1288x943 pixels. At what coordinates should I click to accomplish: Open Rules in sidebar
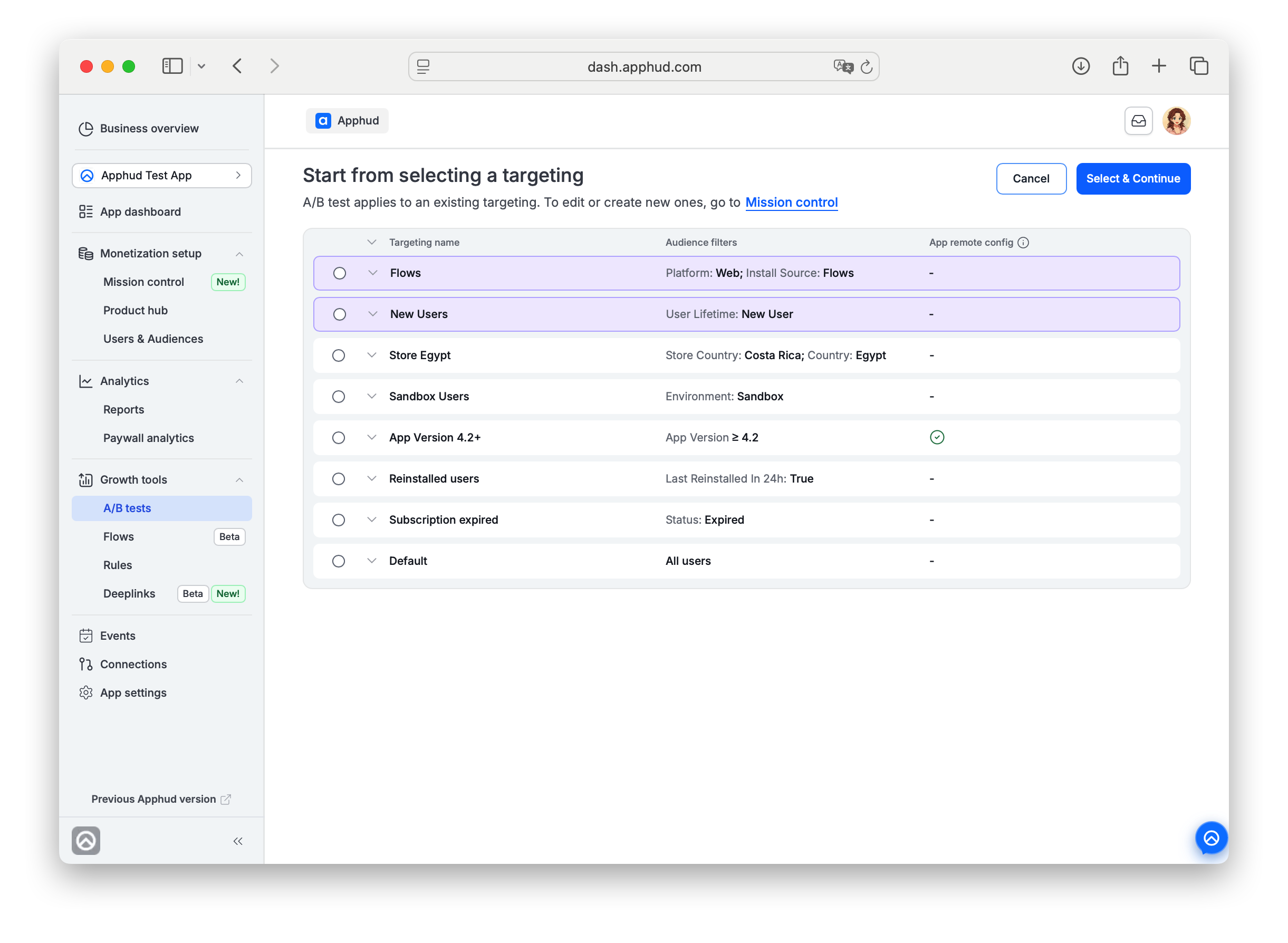(118, 566)
